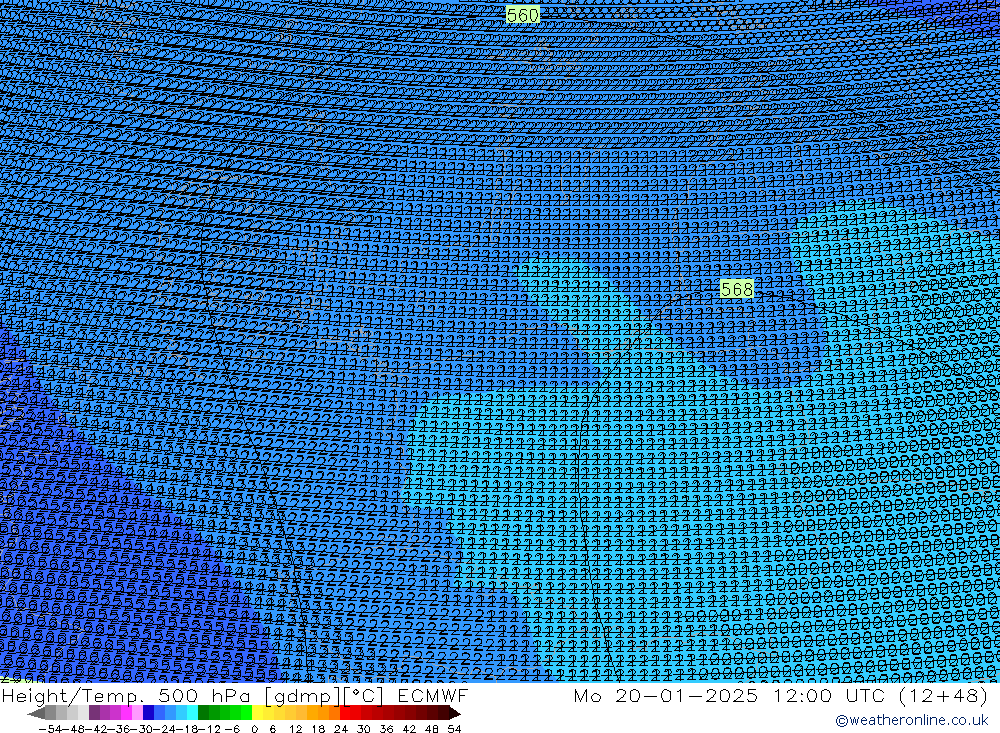Click the -54 value on legend scale
The image size is (1000, 733).
coord(50,729)
